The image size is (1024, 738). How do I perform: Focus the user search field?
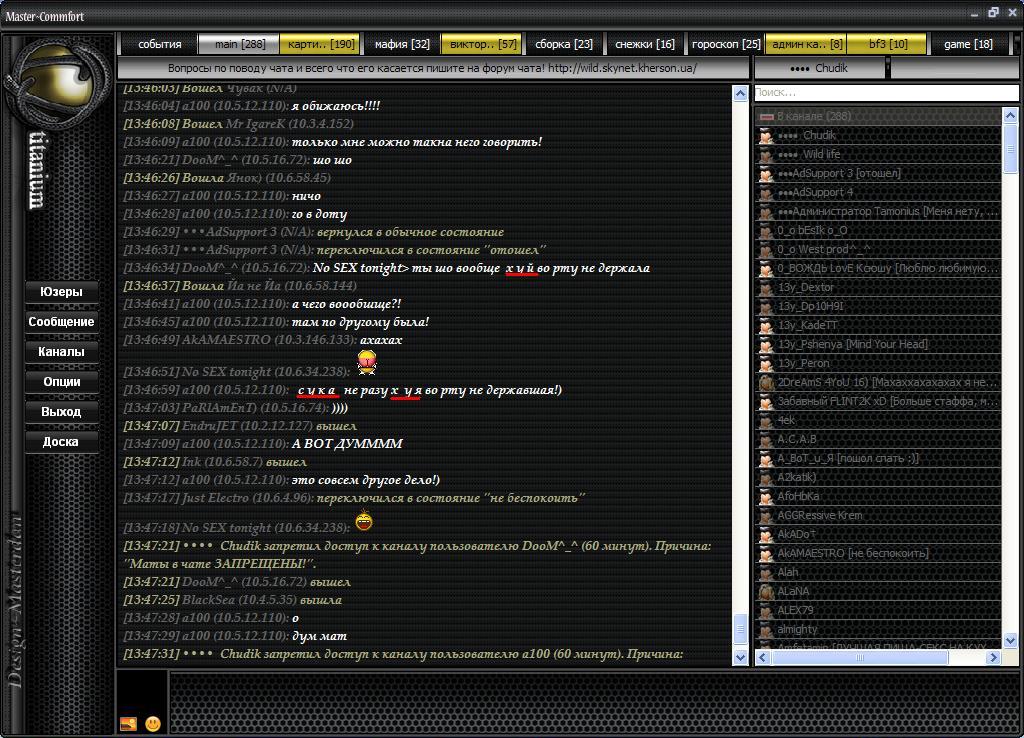(x=885, y=92)
